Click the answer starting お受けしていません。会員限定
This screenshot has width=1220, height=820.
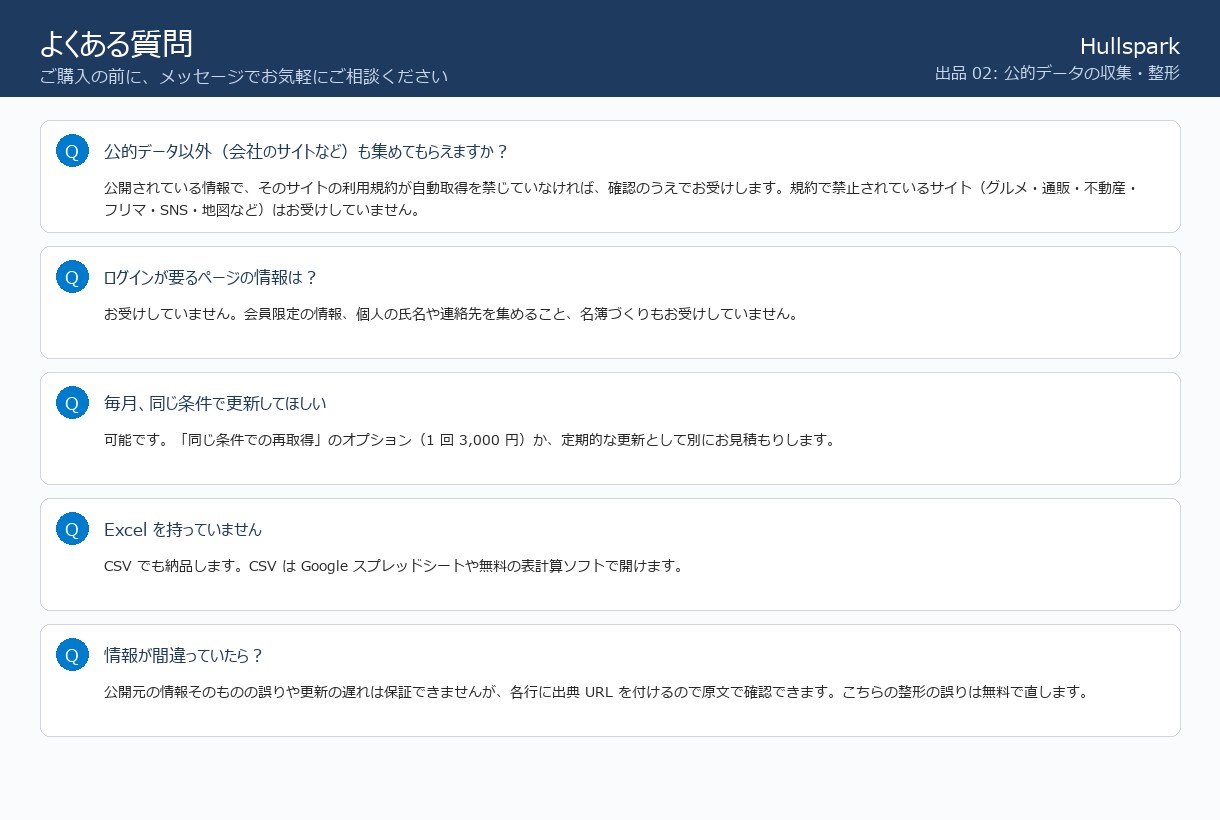point(452,314)
